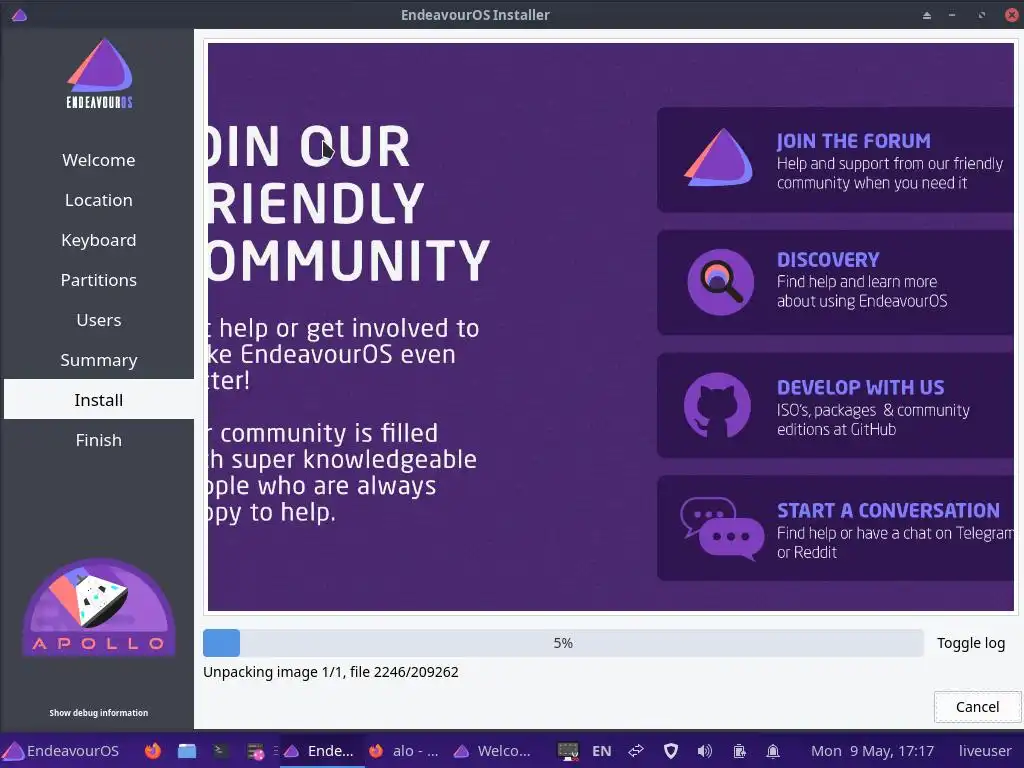Screen dimensions: 1024x768
Task: Click the chat bubbles conversation icon
Action: 722,528
